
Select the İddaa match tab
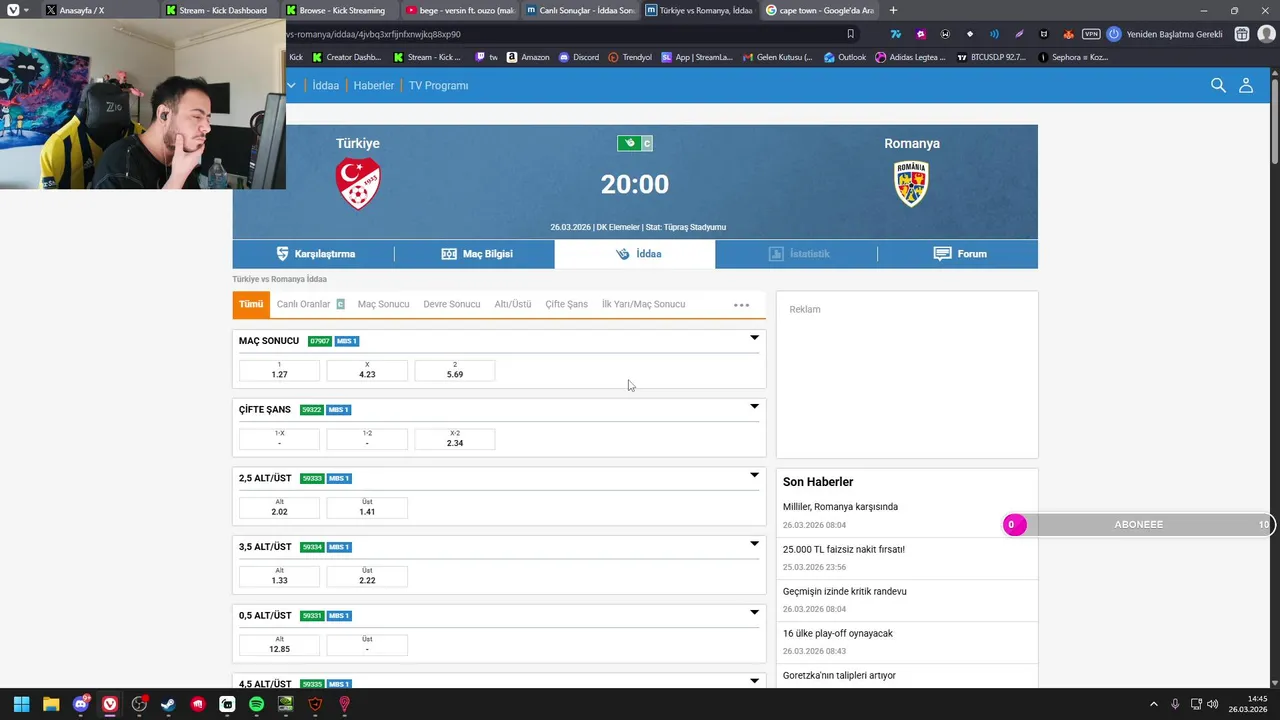pos(635,254)
